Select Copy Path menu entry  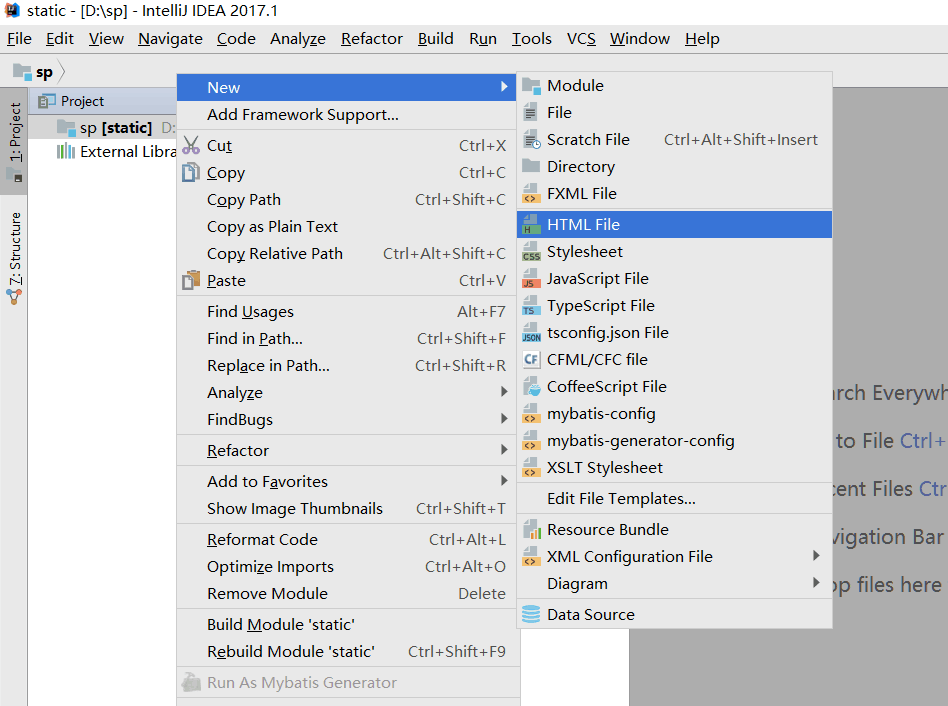point(348,200)
